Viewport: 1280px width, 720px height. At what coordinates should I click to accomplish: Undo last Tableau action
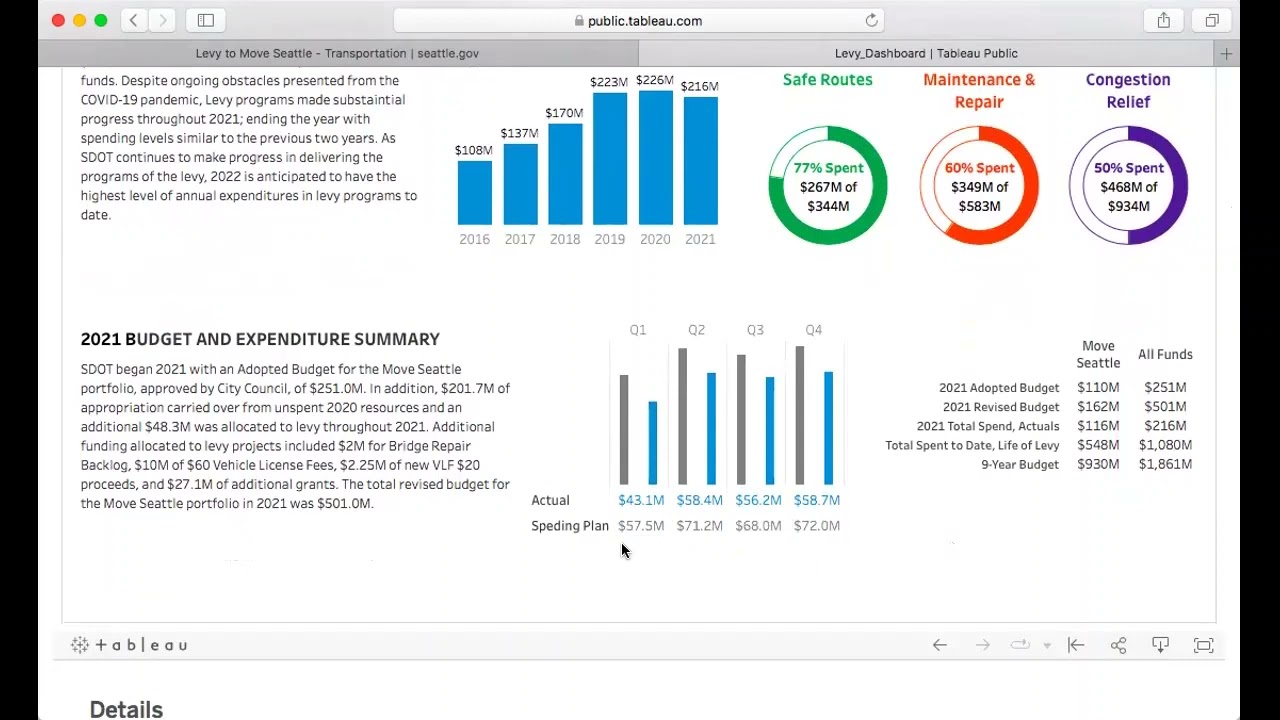[x=940, y=645]
